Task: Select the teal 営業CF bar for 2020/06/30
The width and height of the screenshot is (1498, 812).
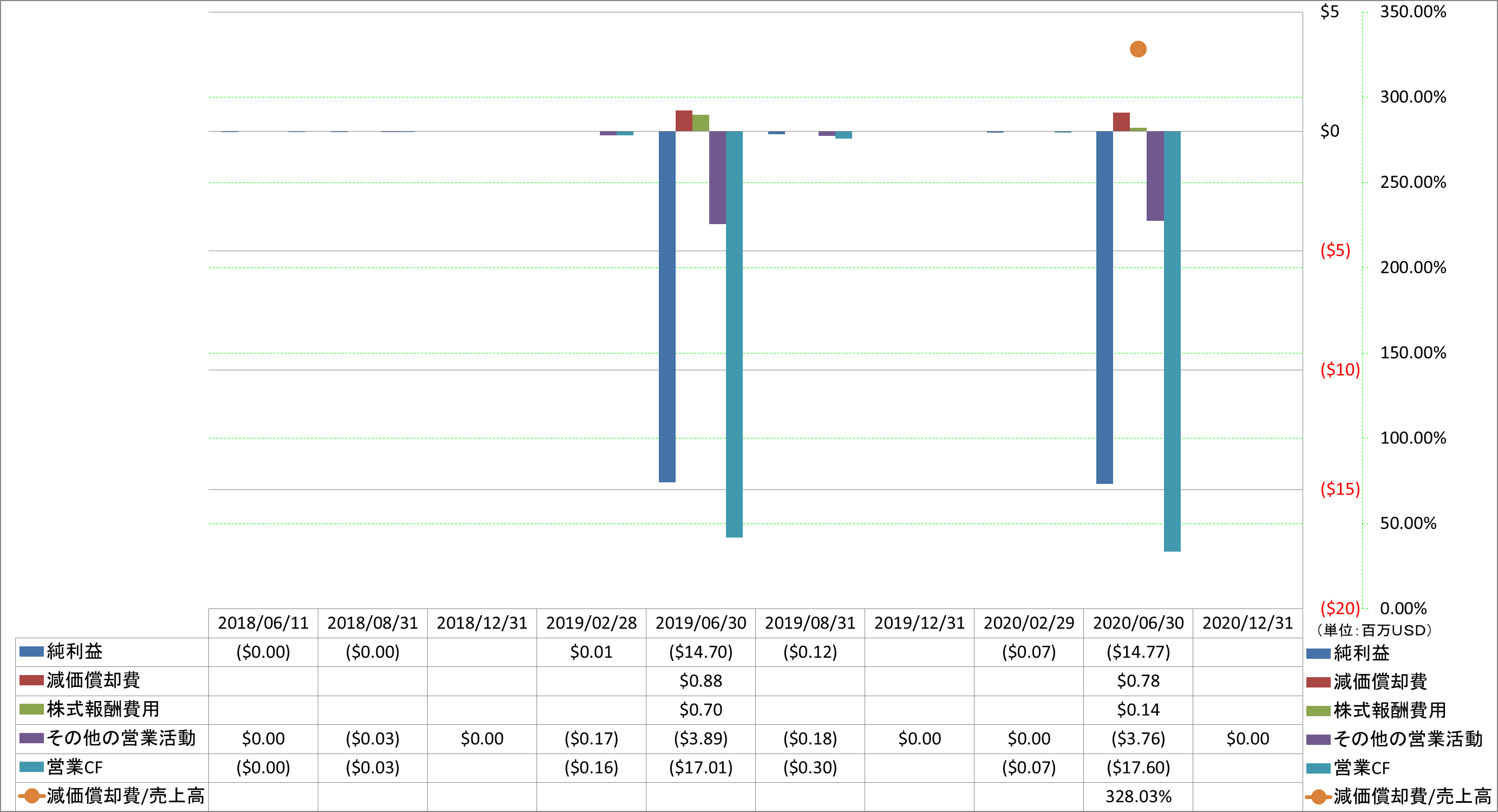Action: (1172, 342)
